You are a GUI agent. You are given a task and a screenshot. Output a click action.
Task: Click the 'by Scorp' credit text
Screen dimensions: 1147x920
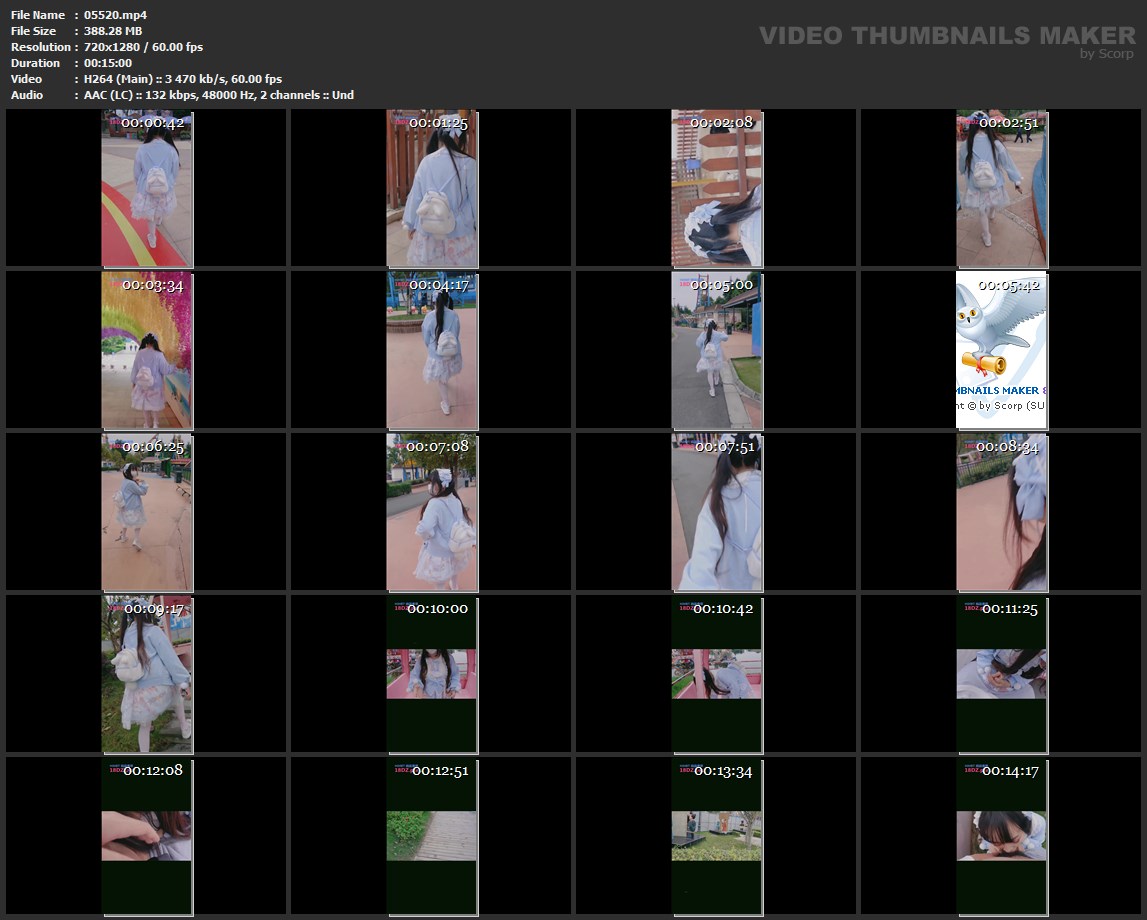coord(1107,54)
